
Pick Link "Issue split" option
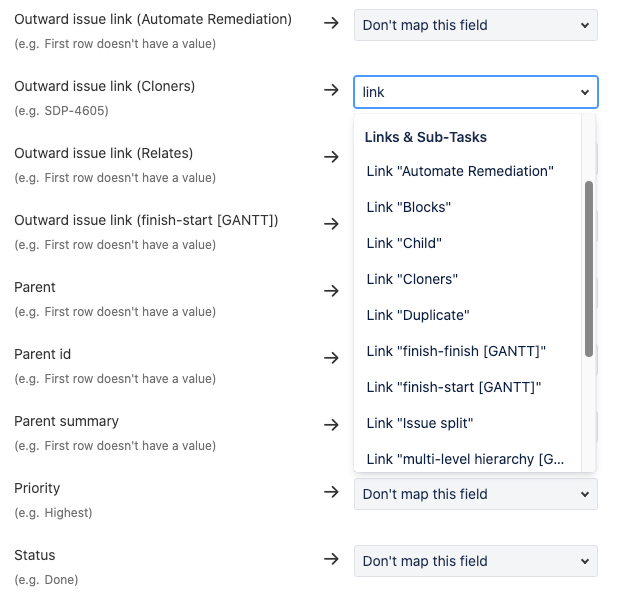(468, 423)
